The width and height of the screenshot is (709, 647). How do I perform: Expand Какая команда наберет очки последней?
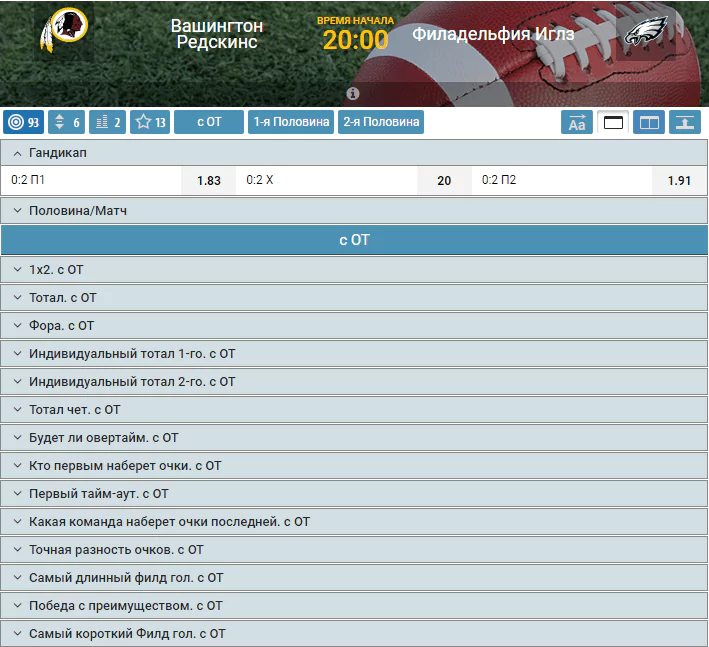coord(354,522)
